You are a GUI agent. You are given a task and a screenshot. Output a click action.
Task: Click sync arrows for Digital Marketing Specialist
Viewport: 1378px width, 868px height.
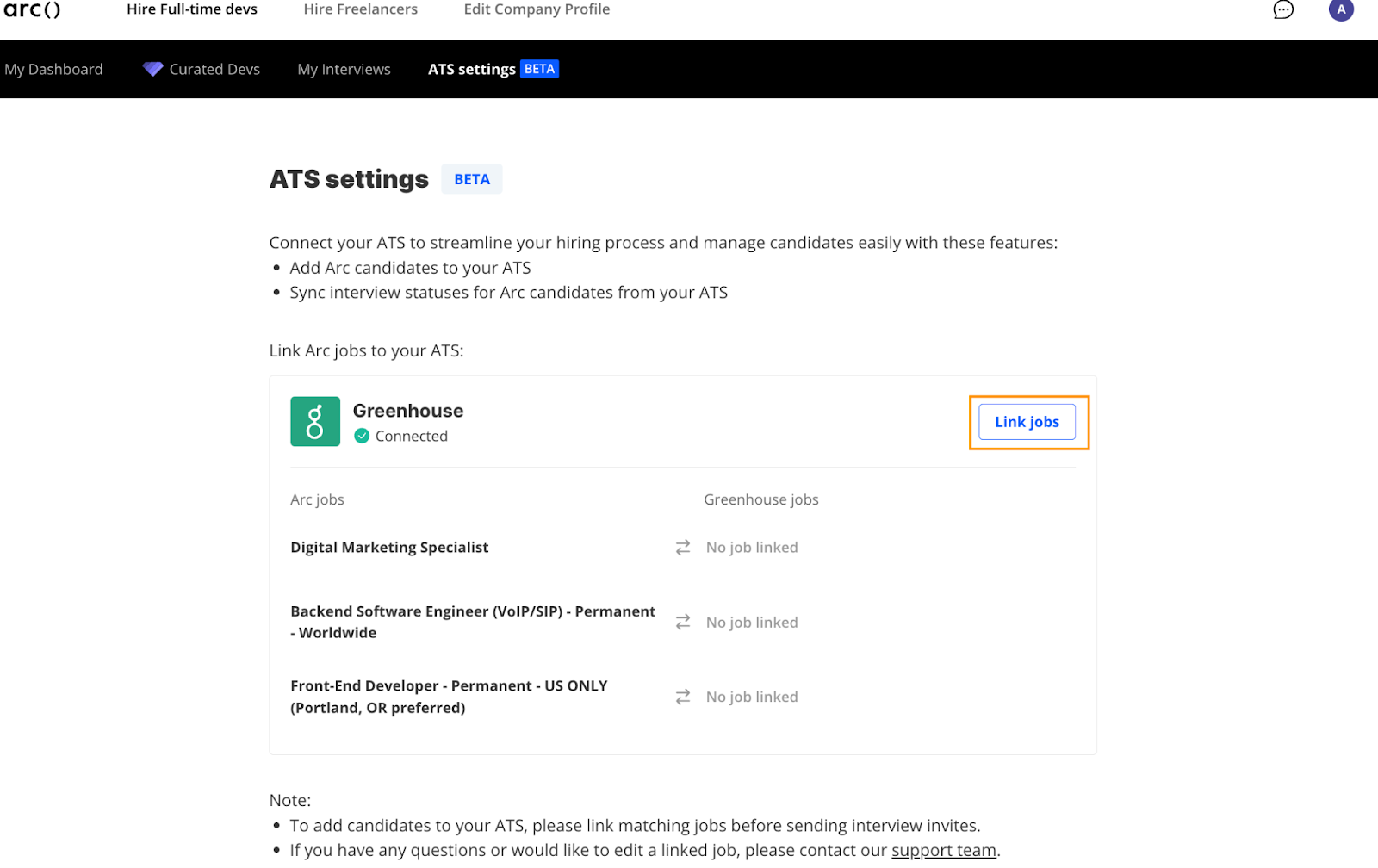(x=683, y=547)
